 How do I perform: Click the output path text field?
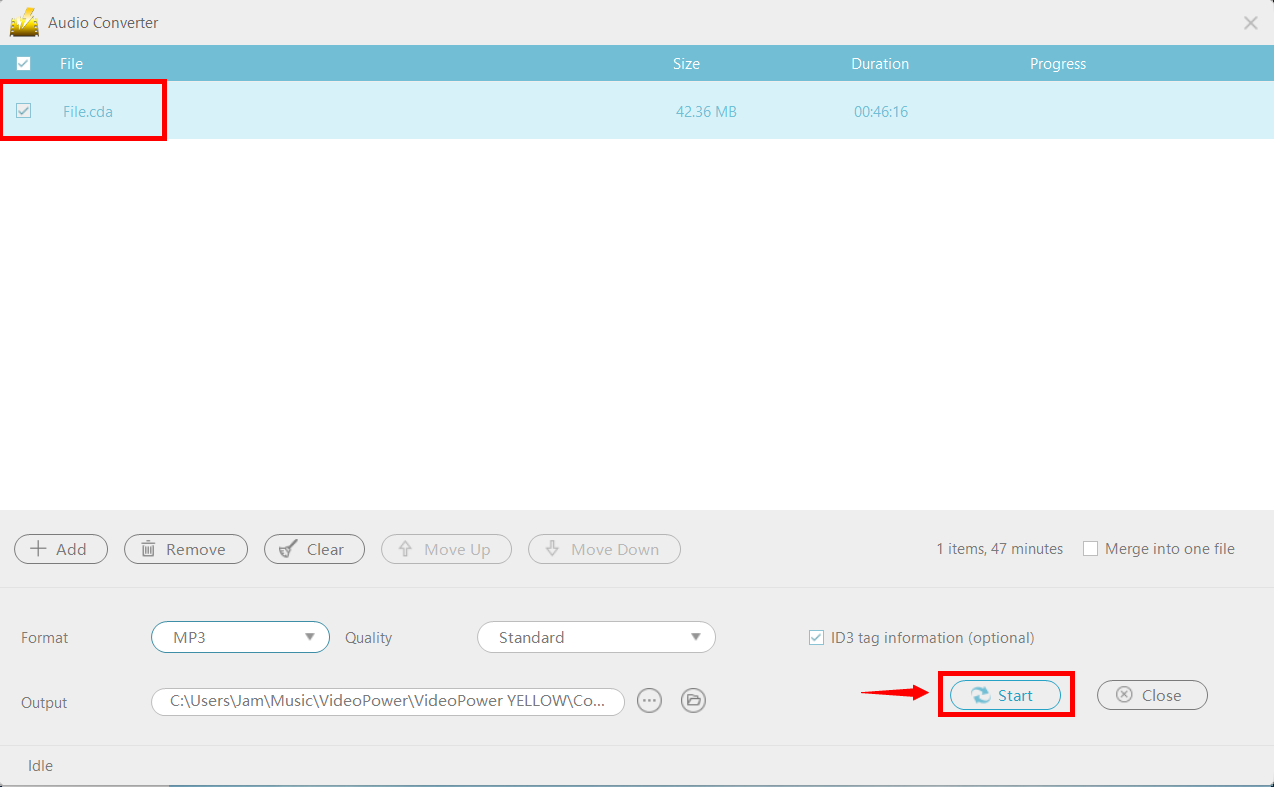click(387, 700)
